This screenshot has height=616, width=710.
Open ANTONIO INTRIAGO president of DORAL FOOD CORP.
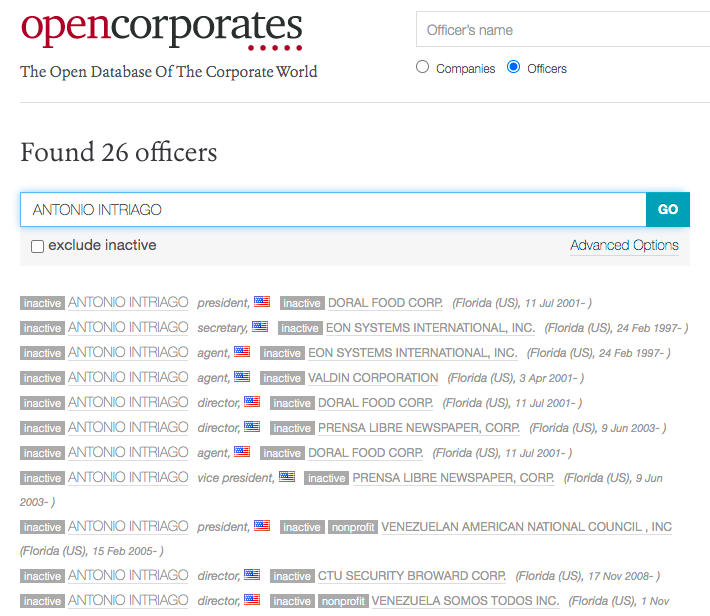(128, 302)
